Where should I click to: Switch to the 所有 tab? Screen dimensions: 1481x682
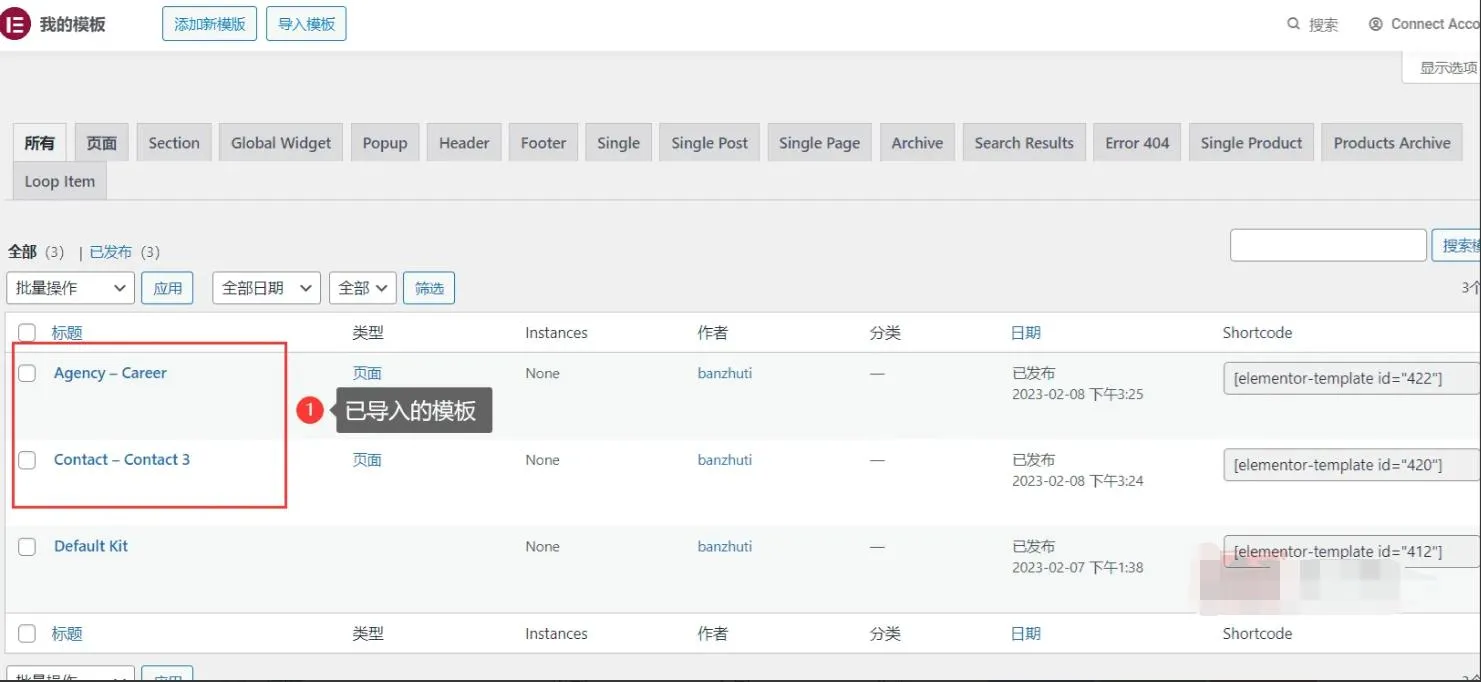coord(40,143)
